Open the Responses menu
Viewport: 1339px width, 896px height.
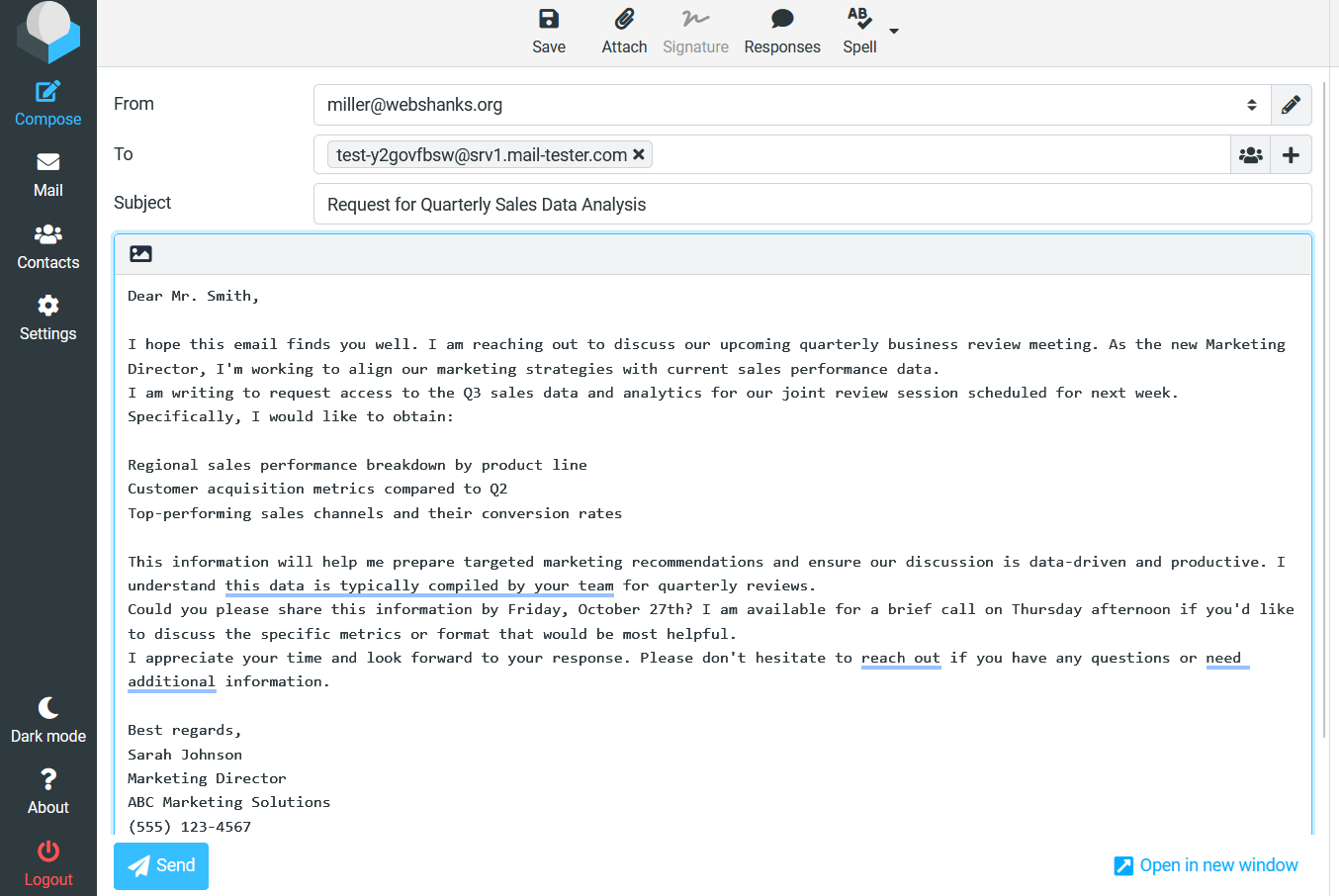[782, 32]
